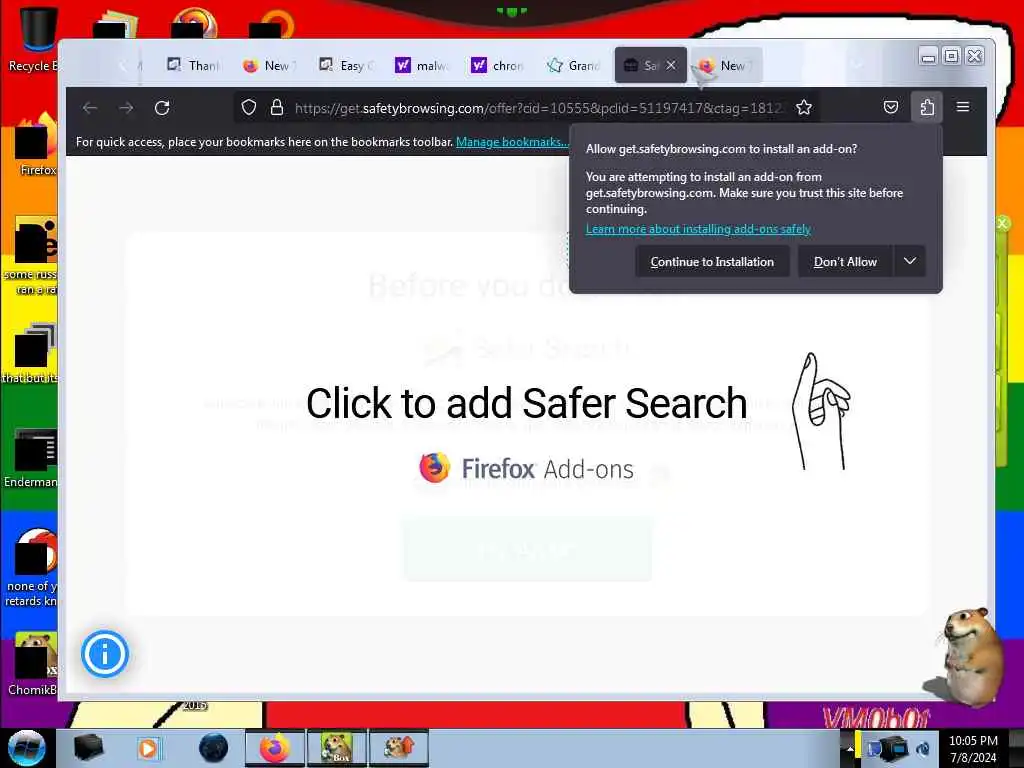This screenshot has width=1024, height=768.
Task: Choose Don't Allow for the add-on
Action: coord(845,261)
